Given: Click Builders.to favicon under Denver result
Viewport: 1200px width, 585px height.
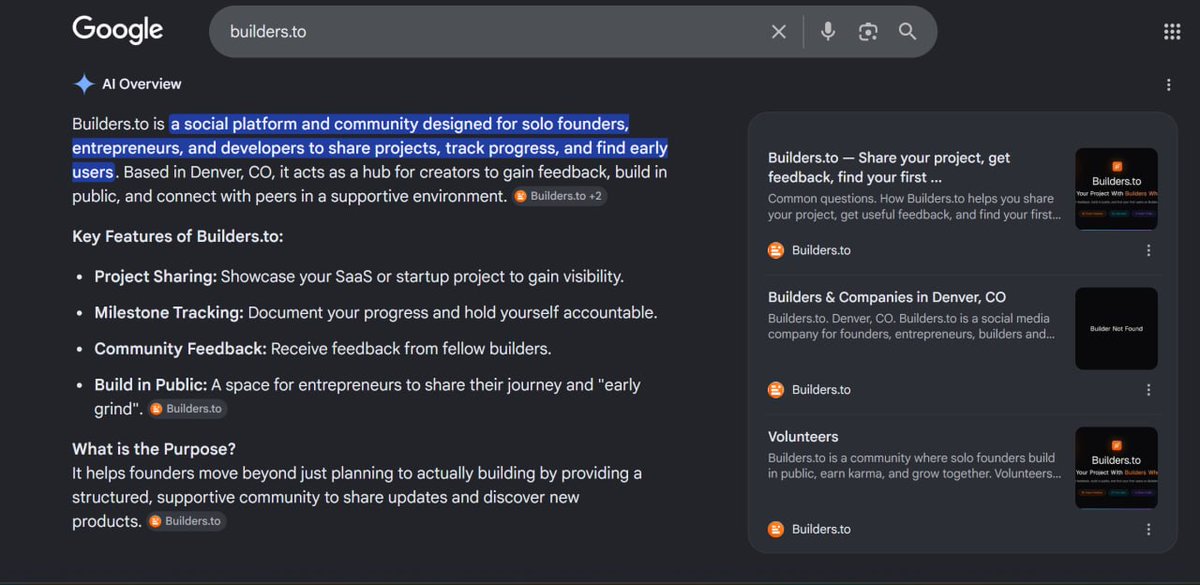Looking at the screenshot, I should coord(776,390).
